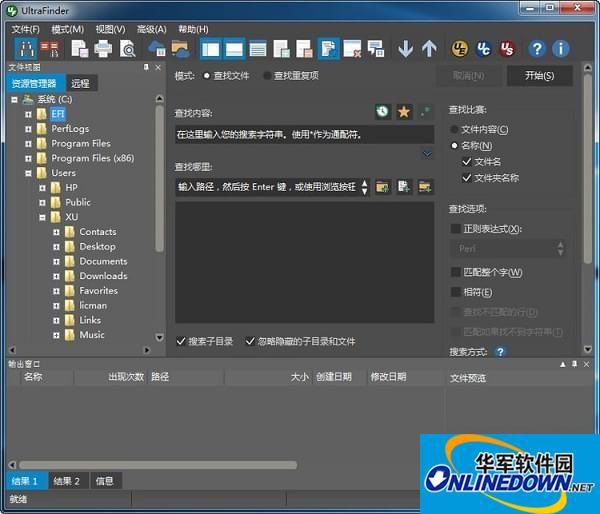The height and width of the screenshot is (514, 600).
Task: Select the Find Files binoculars toolbar icon
Action: [26, 49]
